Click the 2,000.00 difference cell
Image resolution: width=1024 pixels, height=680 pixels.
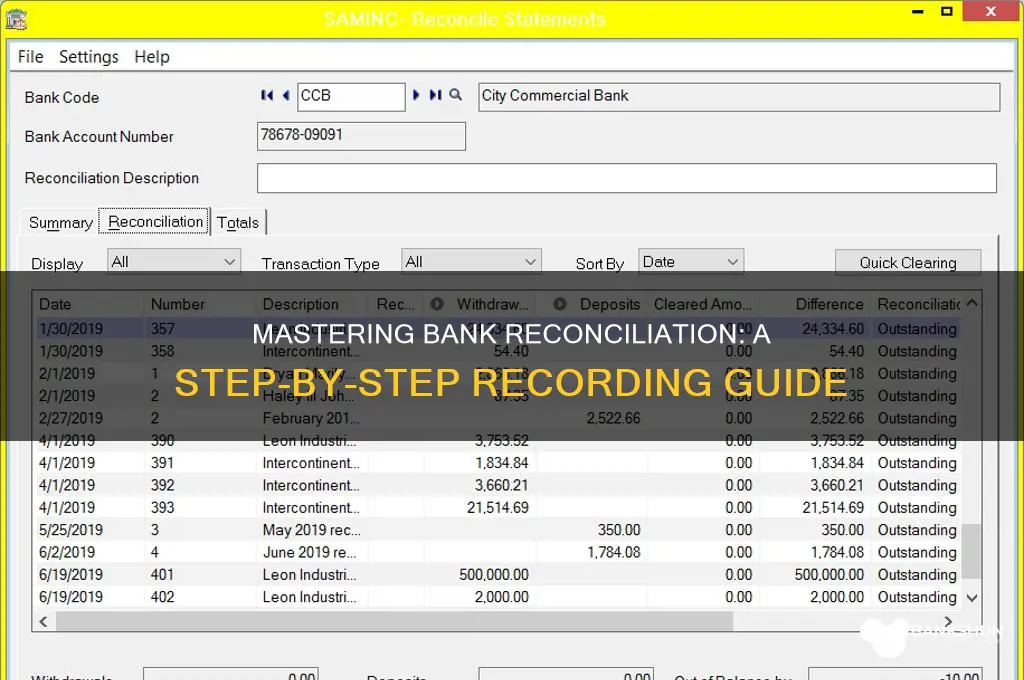click(x=814, y=597)
